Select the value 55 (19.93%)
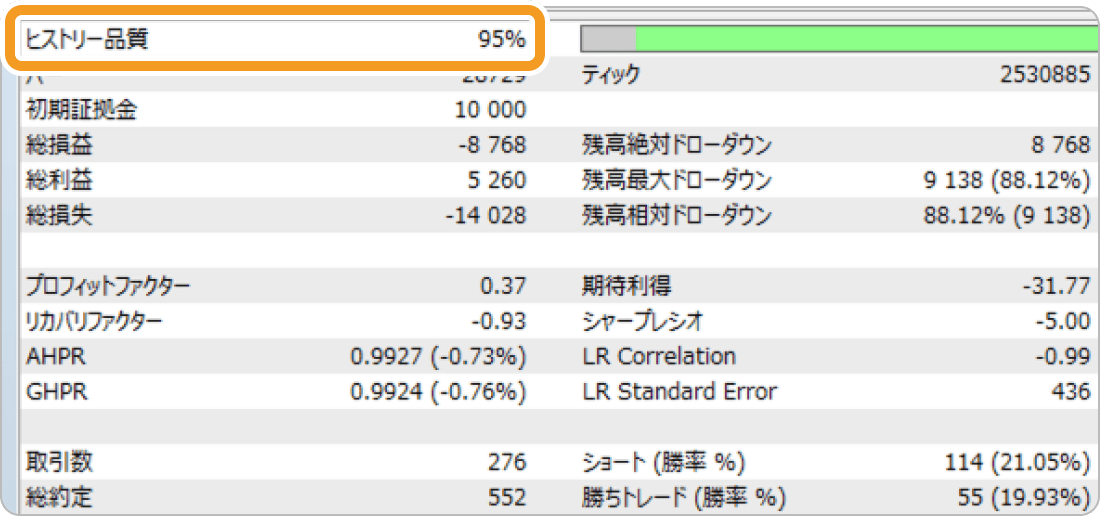 [1025, 497]
